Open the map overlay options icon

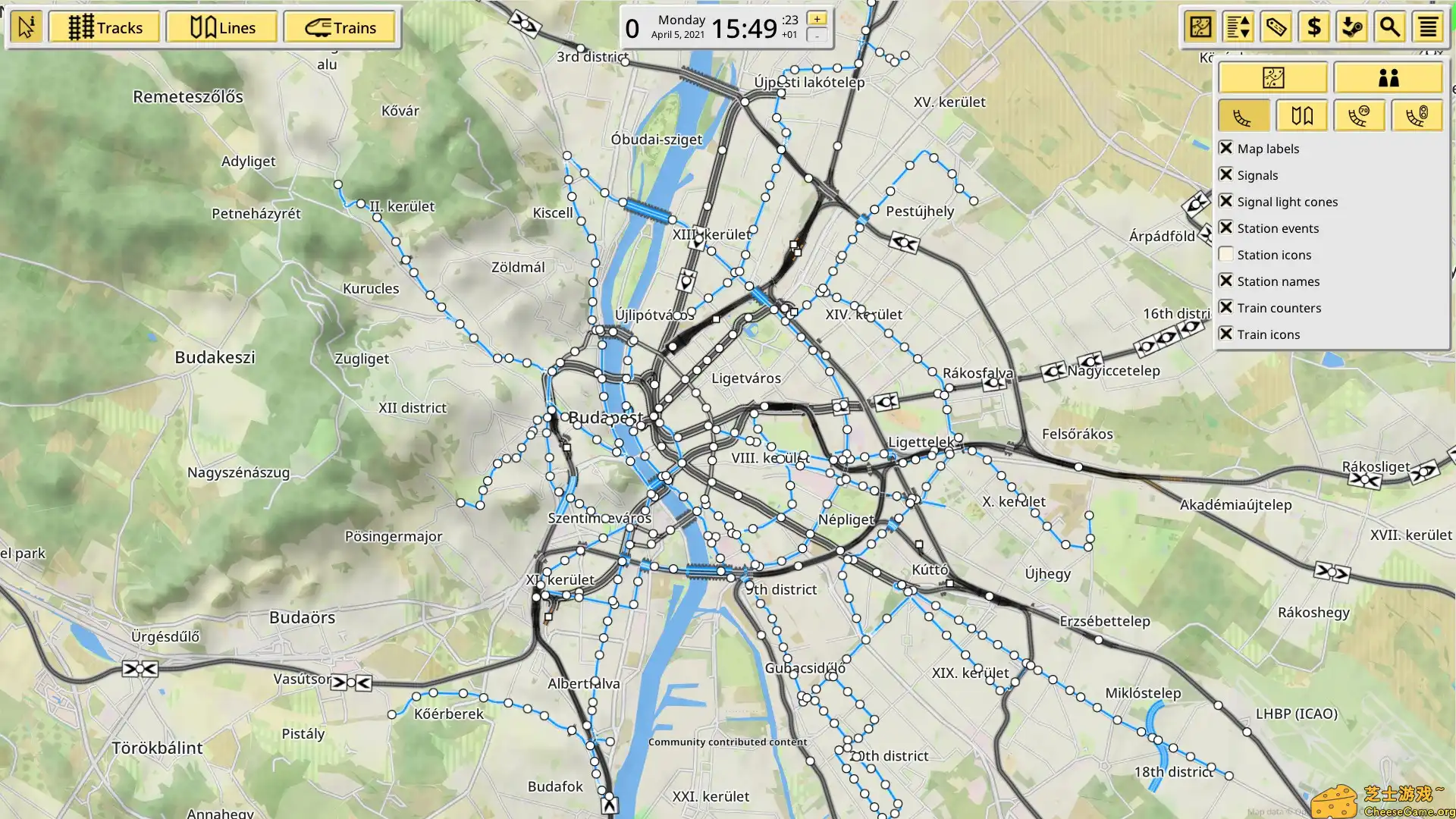coord(1200,27)
